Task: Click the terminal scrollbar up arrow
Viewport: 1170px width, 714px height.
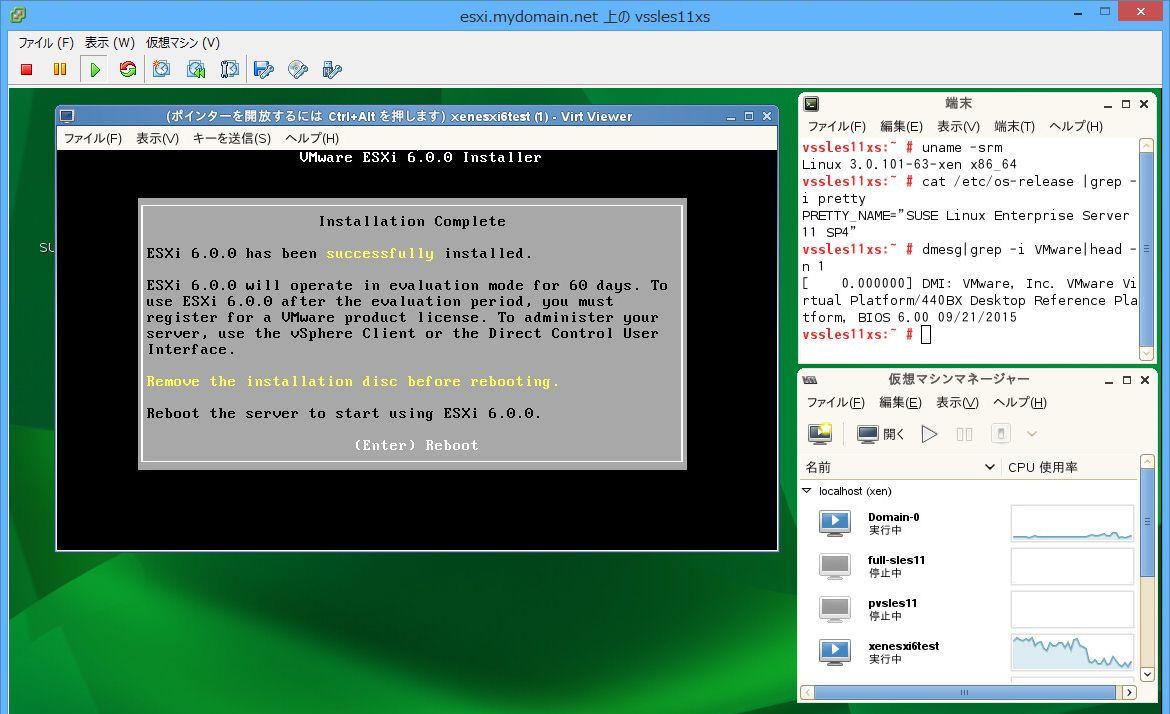Action: point(1147,145)
